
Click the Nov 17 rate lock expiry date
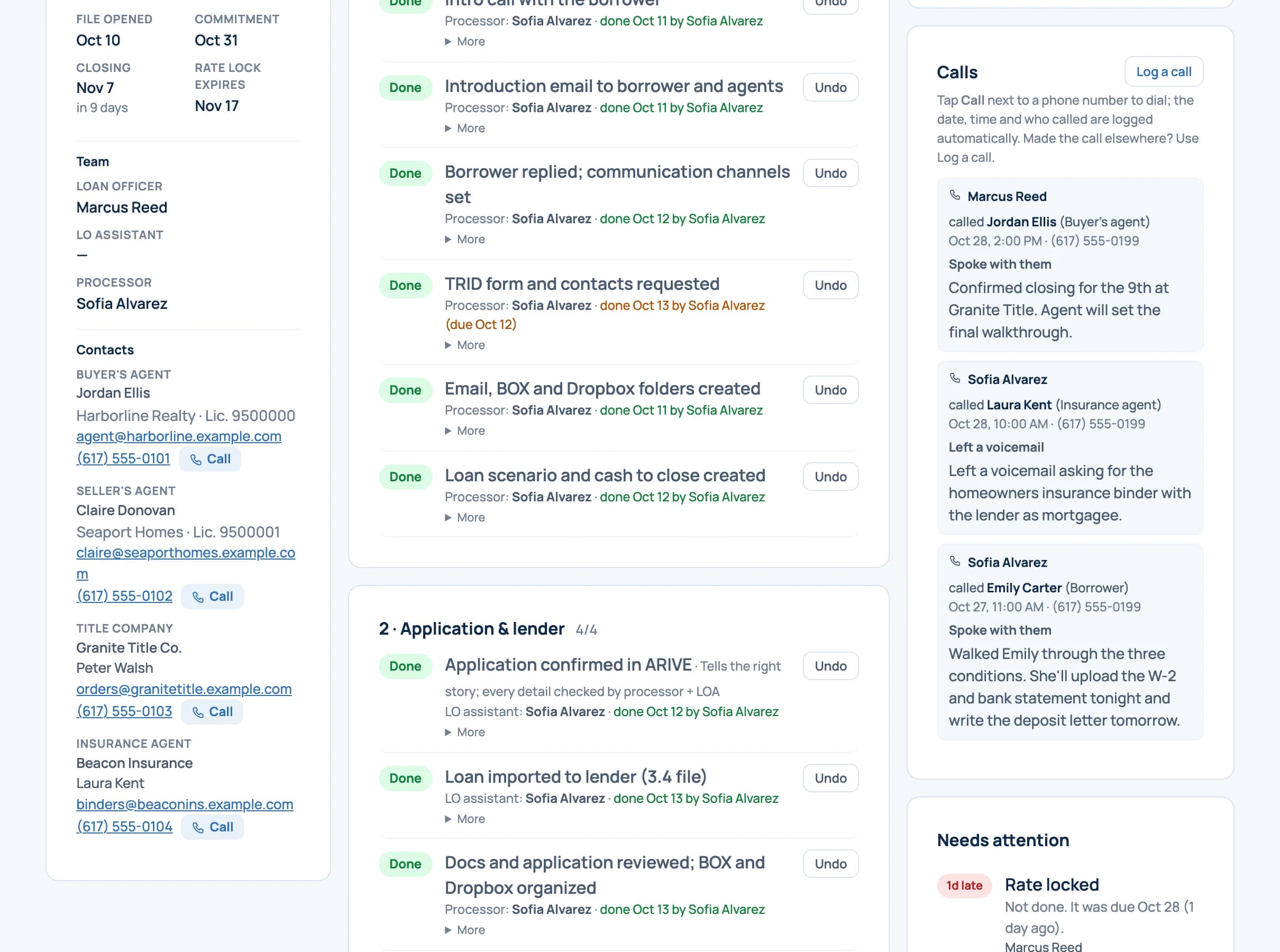(x=217, y=106)
